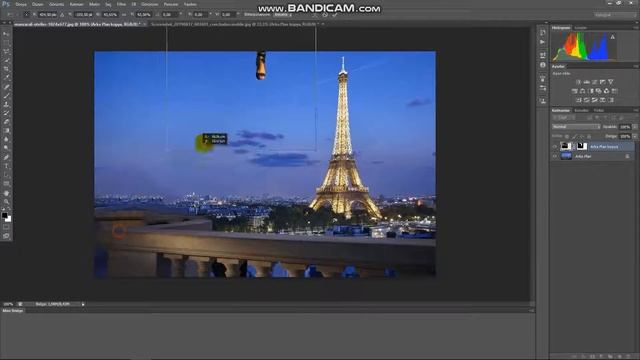The width and height of the screenshot is (640, 360).
Task: Select the Arka Plan kopya layer mask thumbnail
Action: pyautogui.click(x=582, y=146)
